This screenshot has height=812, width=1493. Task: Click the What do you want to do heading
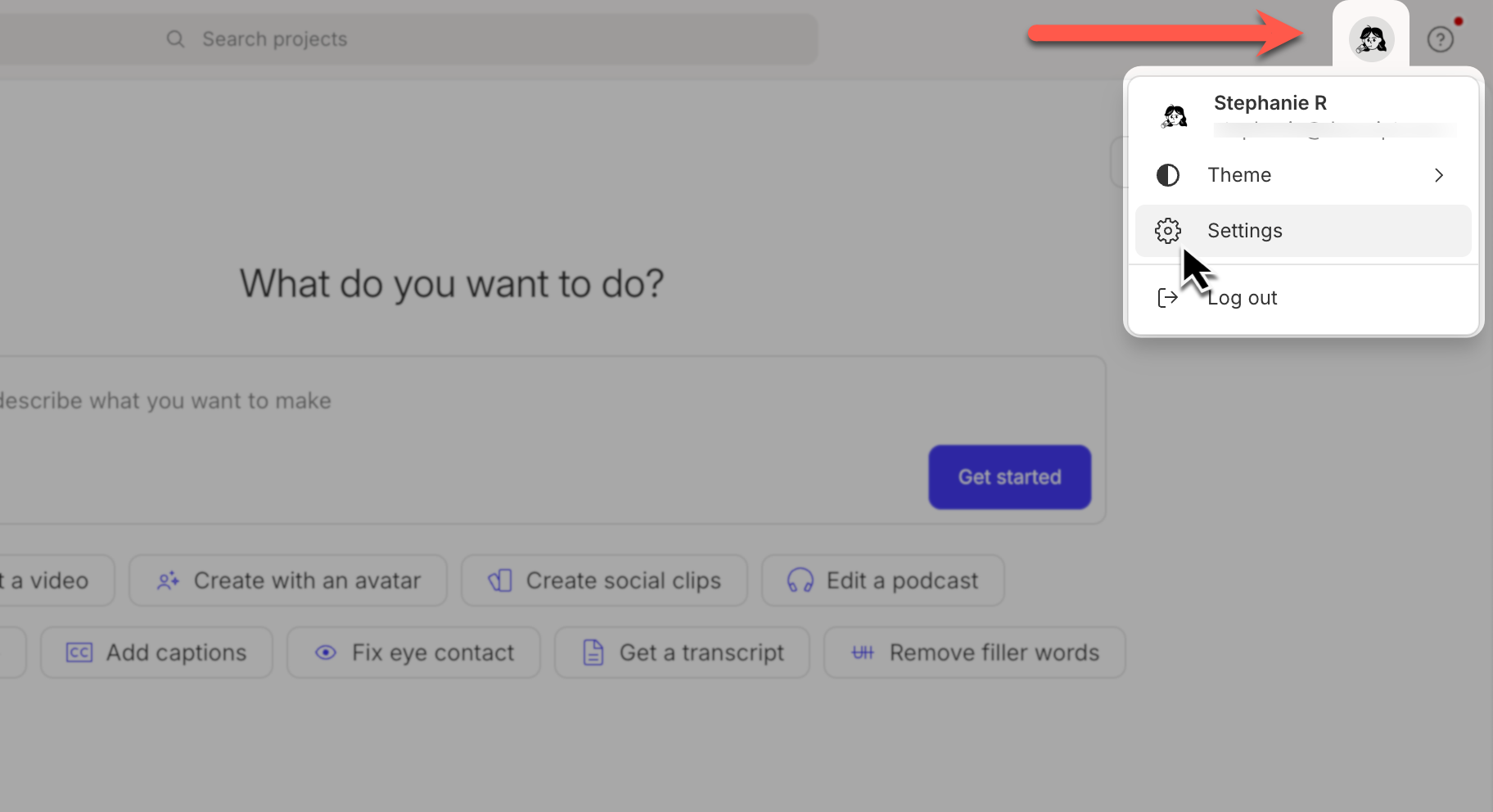click(x=452, y=284)
